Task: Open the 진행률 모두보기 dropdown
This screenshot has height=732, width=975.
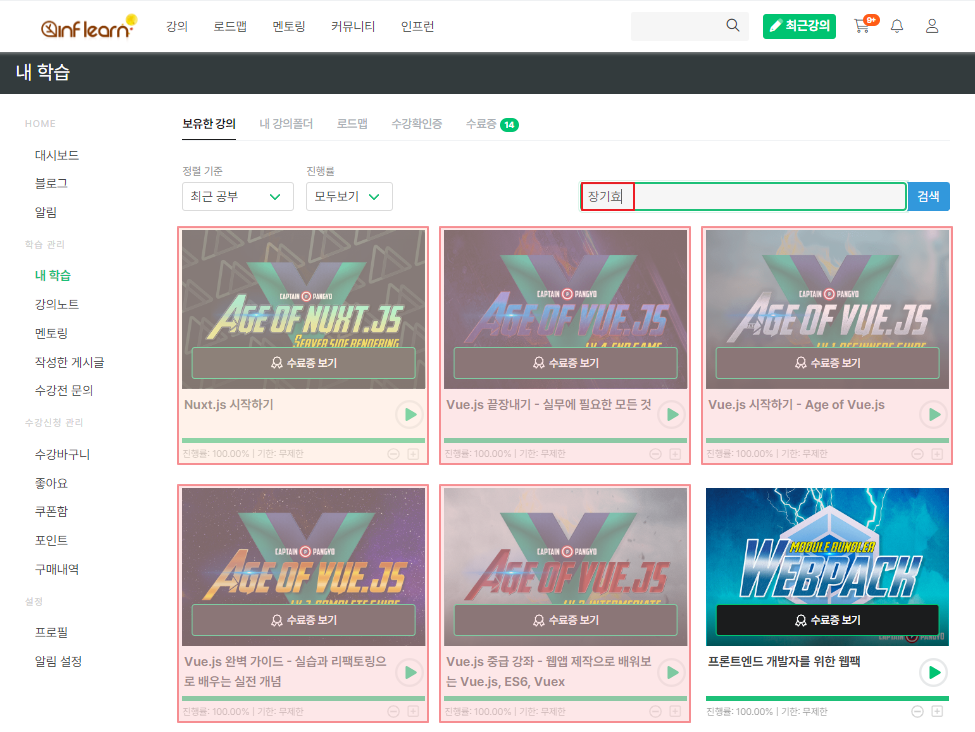Action: coord(349,197)
